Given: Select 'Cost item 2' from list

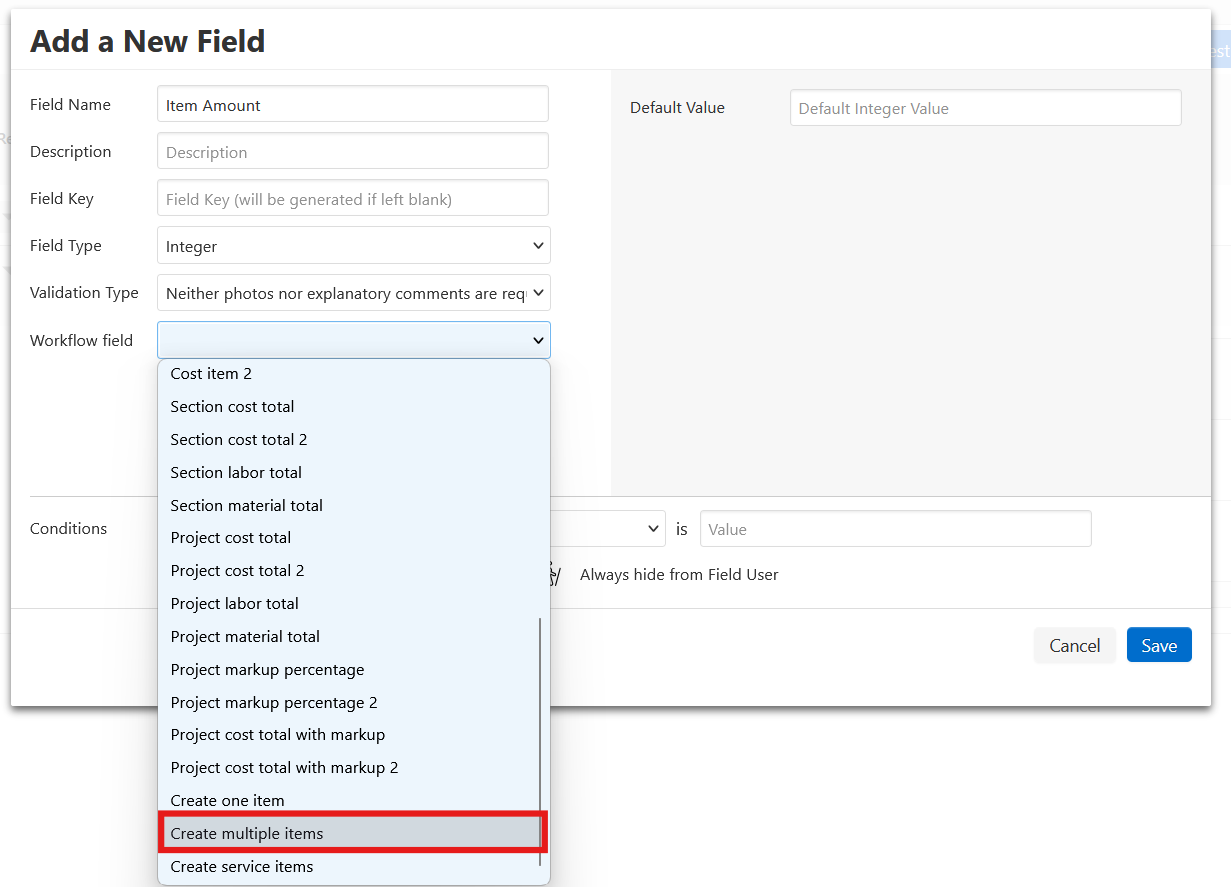Looking at the screenshot, I should coord(350,374).
